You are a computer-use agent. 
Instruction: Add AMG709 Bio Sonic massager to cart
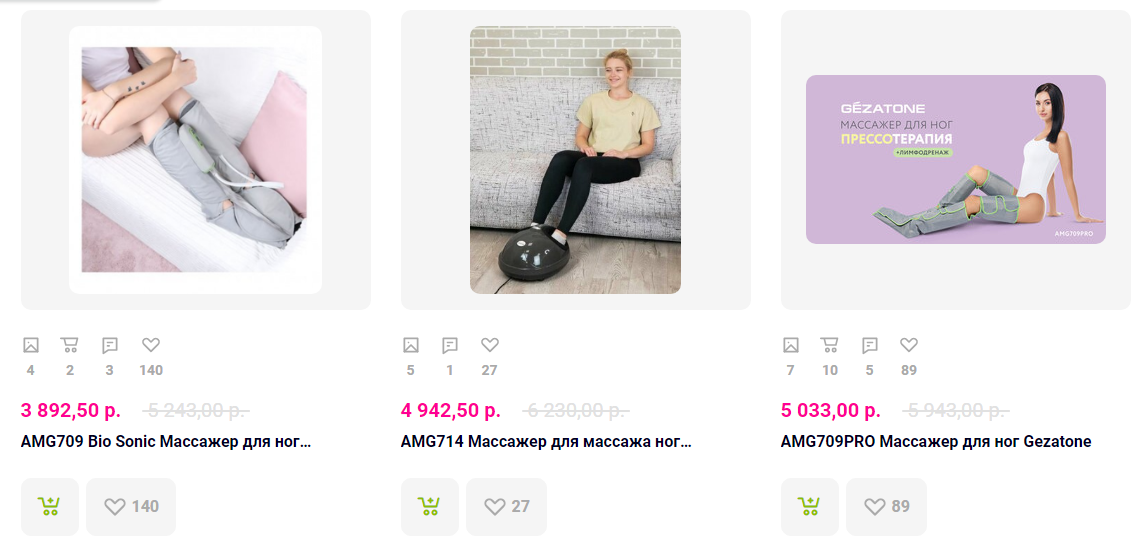(x=49, y=506)
